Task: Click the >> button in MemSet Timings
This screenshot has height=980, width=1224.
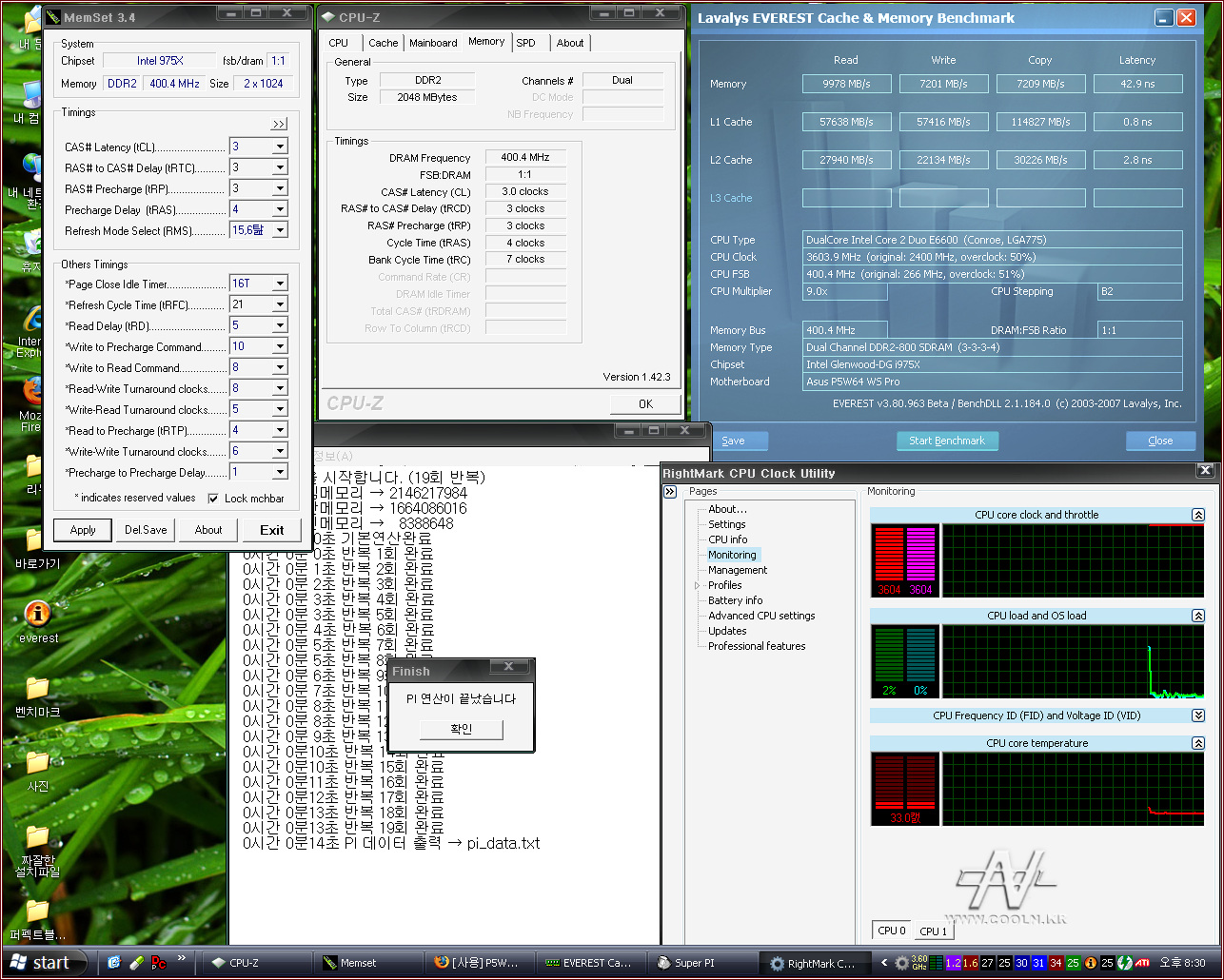Action: (279, 125)
